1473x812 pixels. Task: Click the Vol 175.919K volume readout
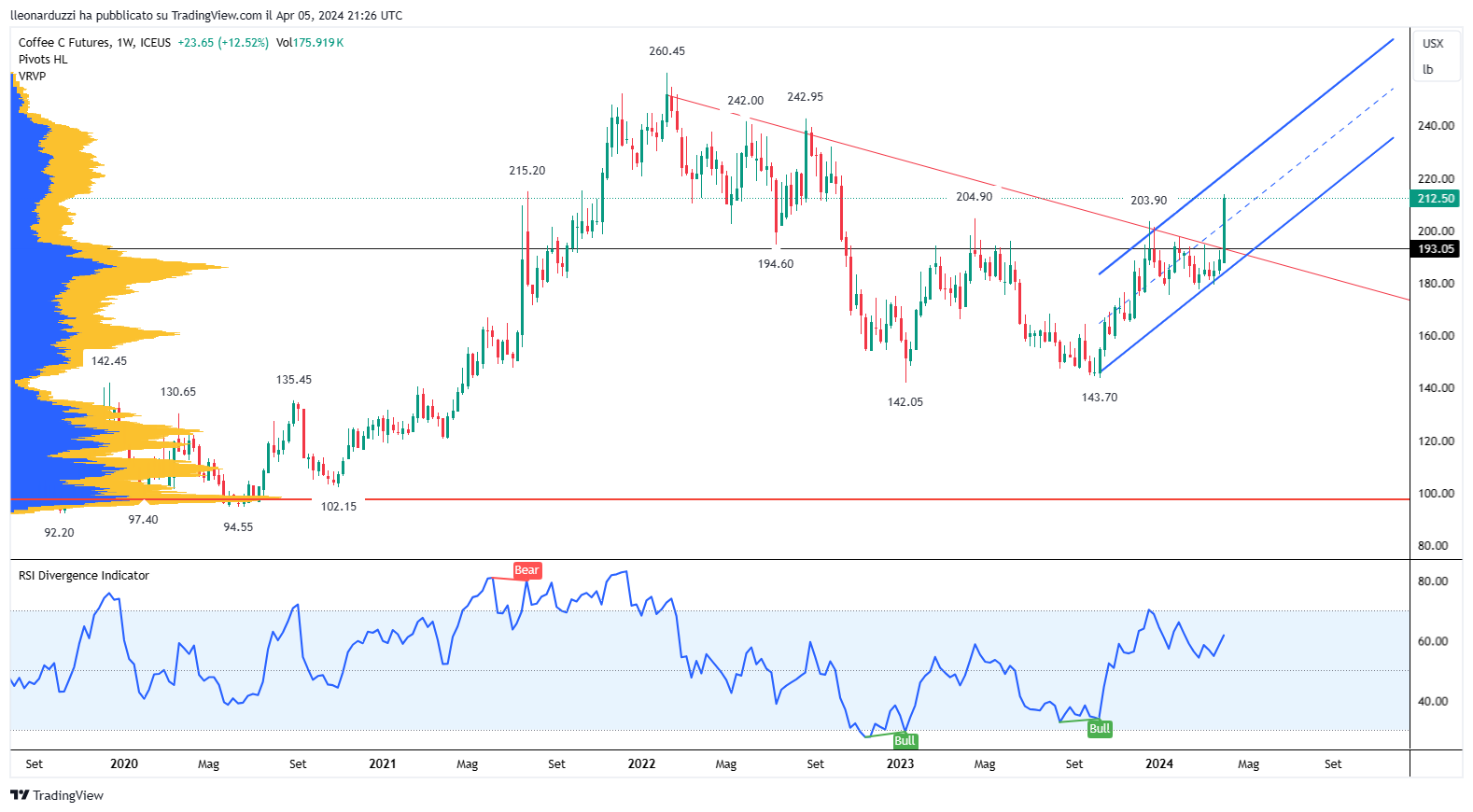[310, 43]
